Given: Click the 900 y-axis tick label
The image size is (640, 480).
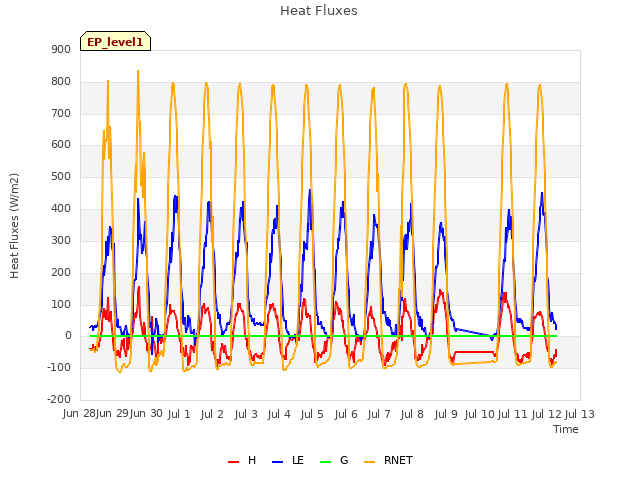Looking at the screenshot, I should coord(61,50).
